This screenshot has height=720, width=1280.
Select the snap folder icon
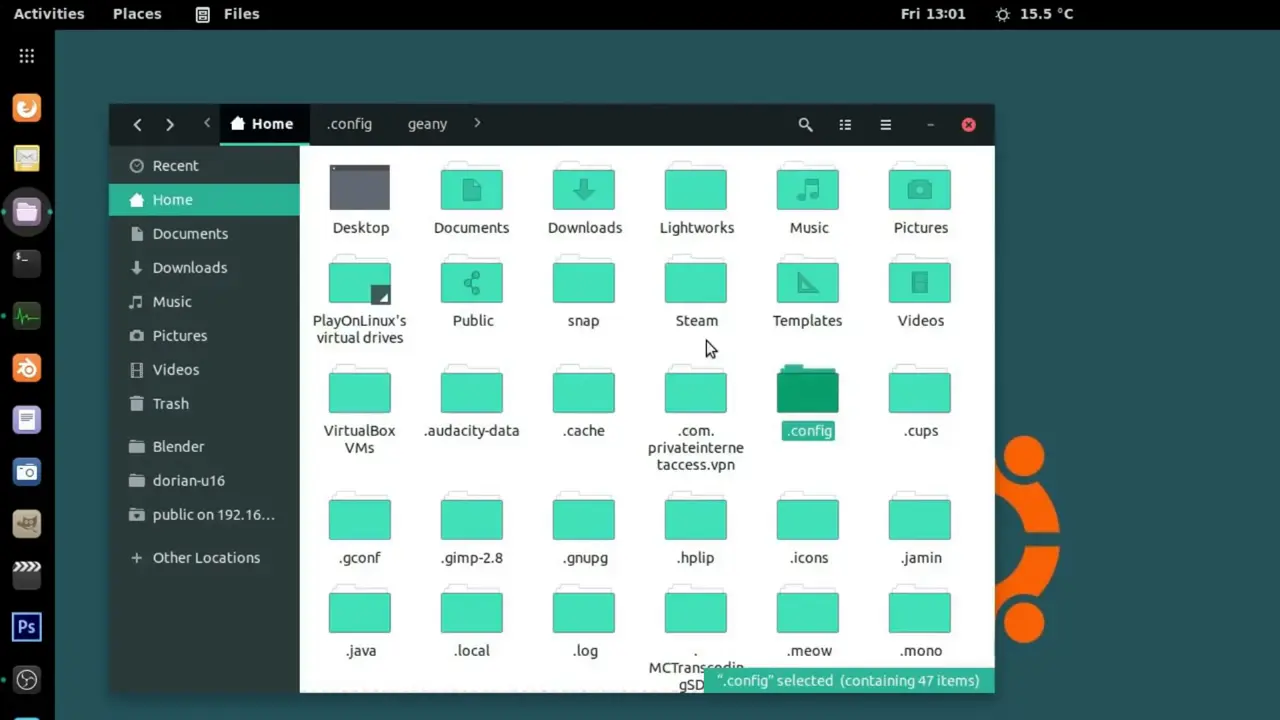coord(584,281)
